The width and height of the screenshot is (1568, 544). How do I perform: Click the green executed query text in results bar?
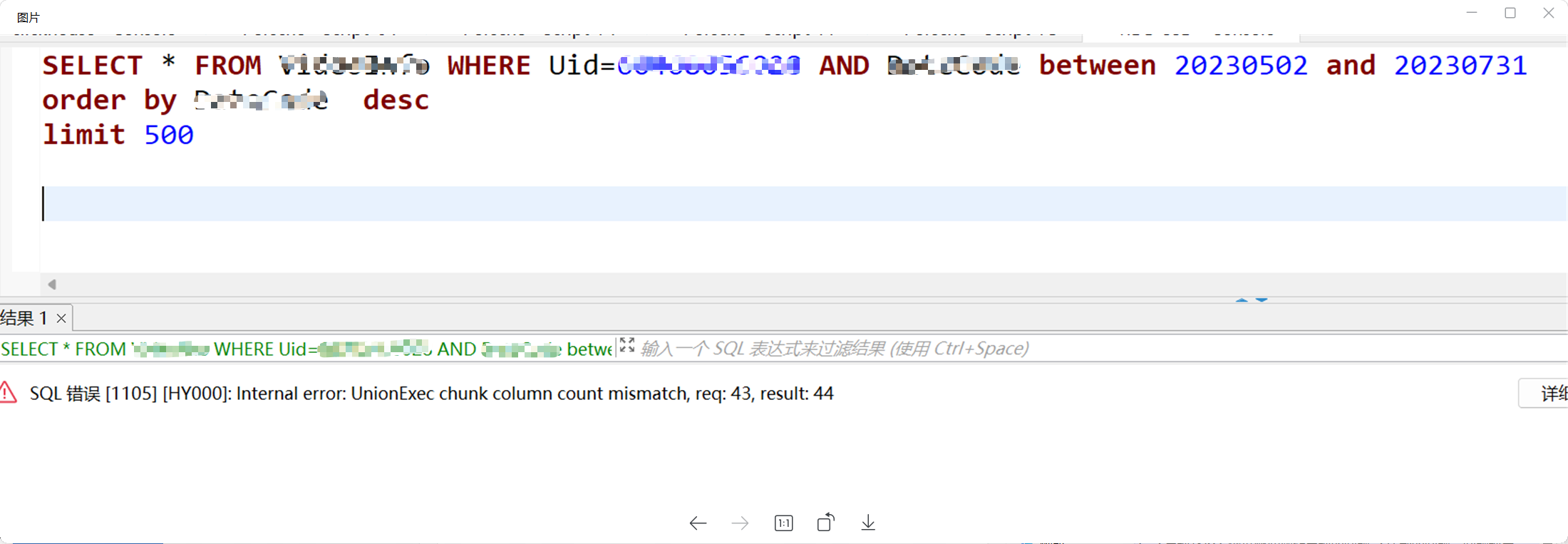pos(306,349)
